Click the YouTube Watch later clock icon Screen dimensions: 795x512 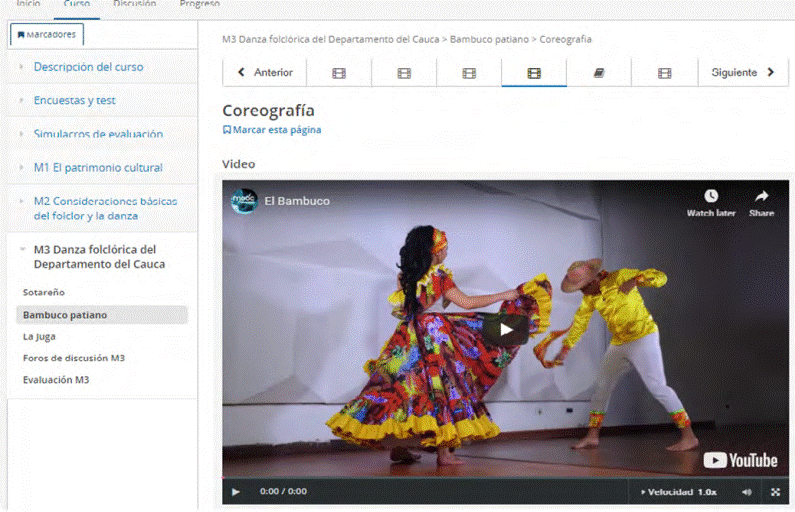[x=711, y=197]
